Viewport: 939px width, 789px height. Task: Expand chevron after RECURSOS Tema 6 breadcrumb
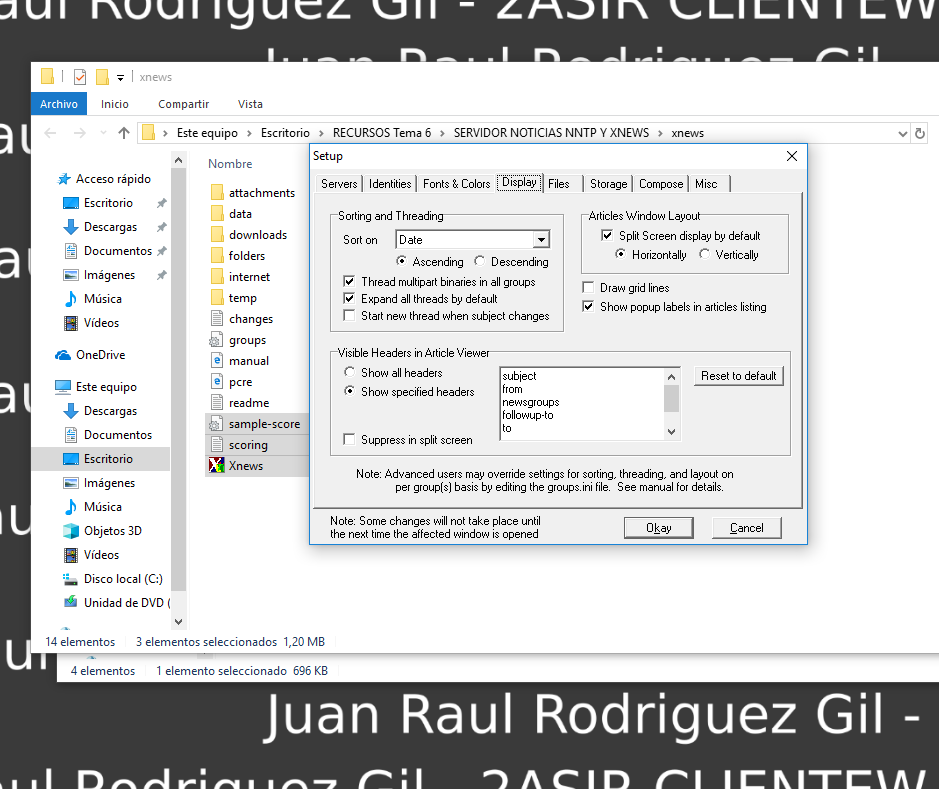coord(442,133)
